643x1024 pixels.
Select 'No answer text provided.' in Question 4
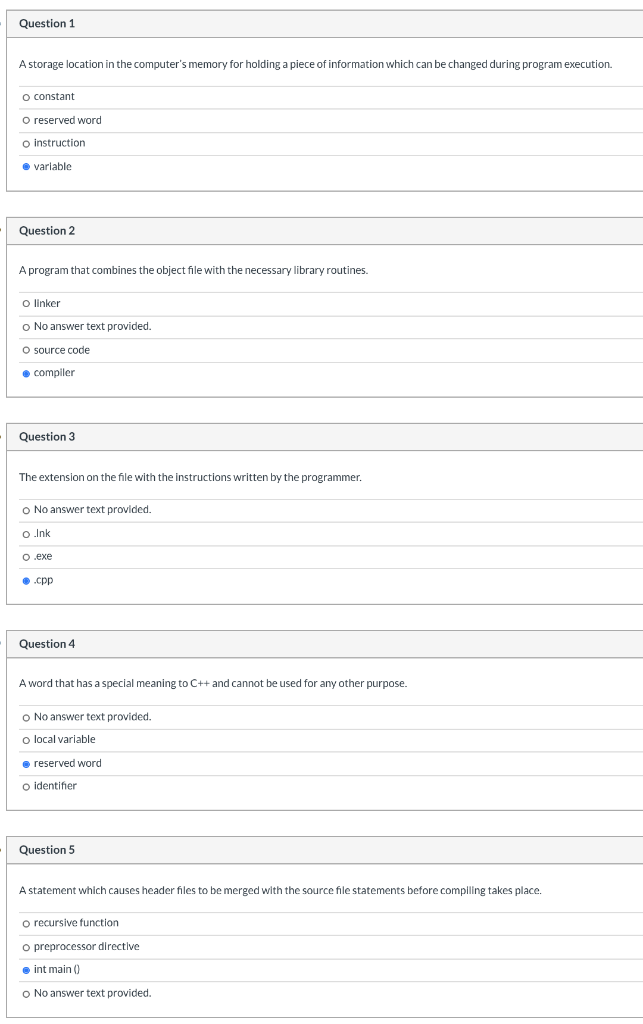pos(26,718)
